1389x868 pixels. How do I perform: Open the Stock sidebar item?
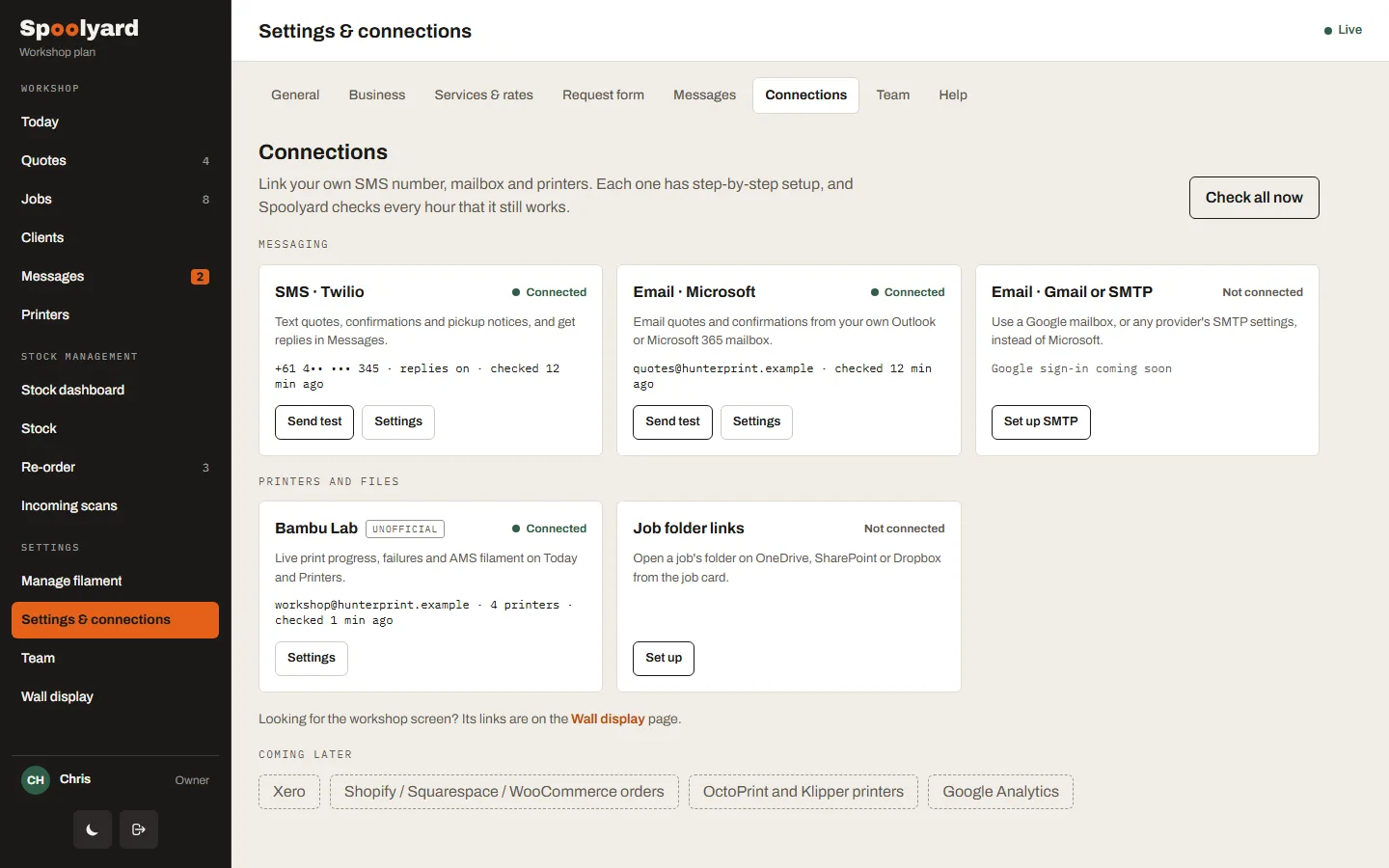115,429
